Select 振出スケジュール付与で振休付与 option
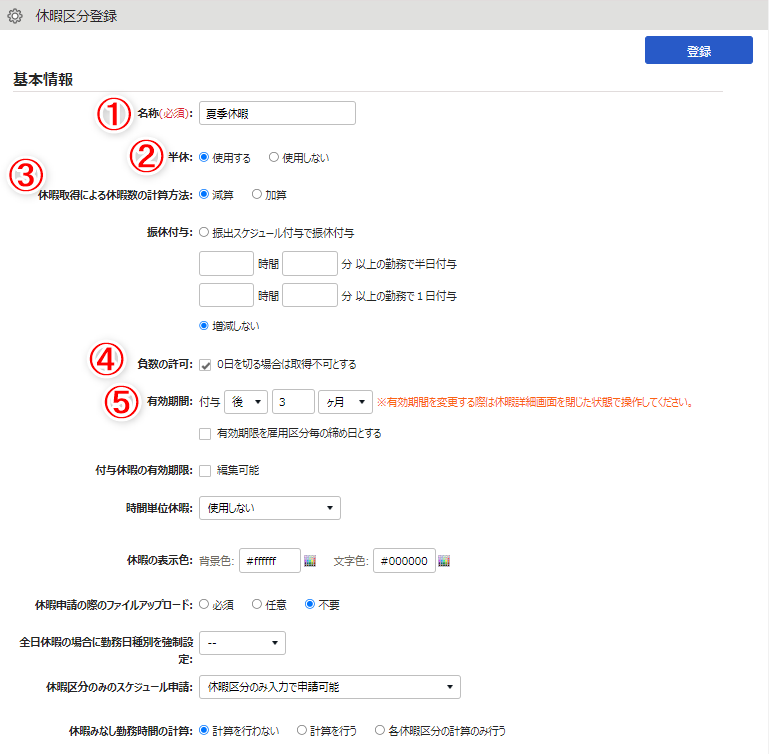 (x=204, y=233)
